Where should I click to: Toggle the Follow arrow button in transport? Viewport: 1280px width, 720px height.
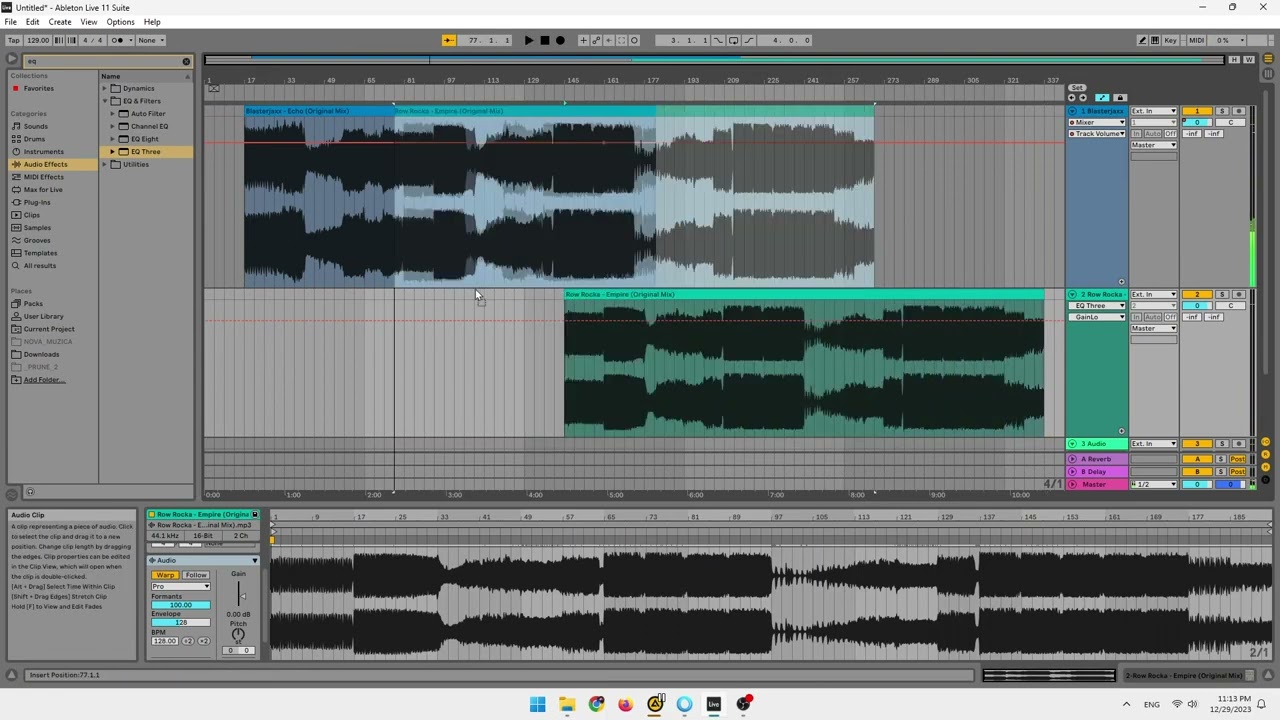click(448, 40)
